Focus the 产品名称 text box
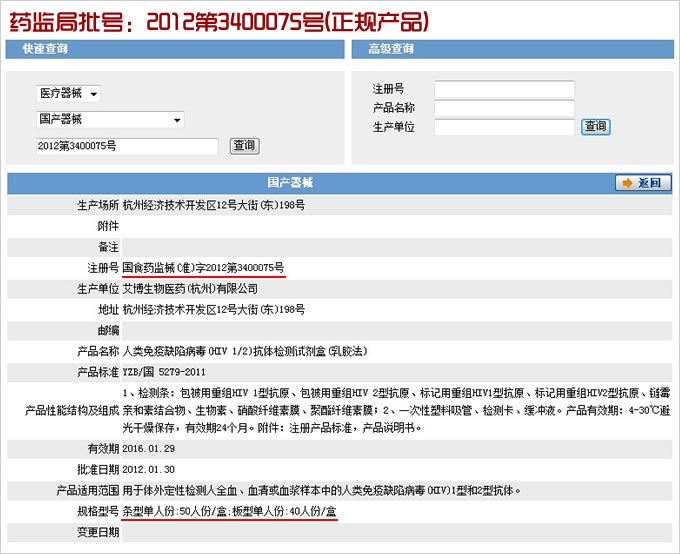The image size is (680, 554). pos(504,108)
